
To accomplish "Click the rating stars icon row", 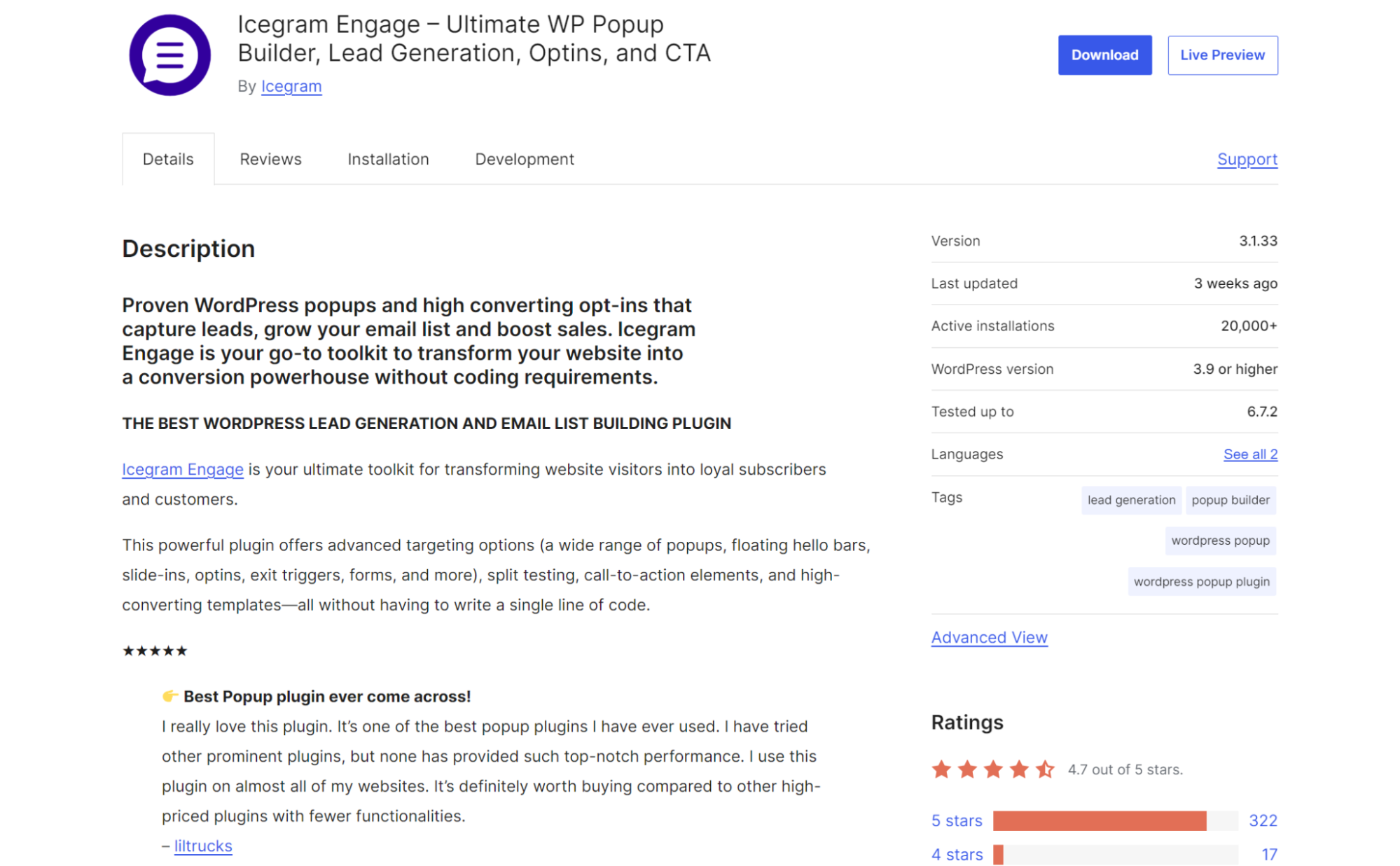I will [x=992, y=769].
